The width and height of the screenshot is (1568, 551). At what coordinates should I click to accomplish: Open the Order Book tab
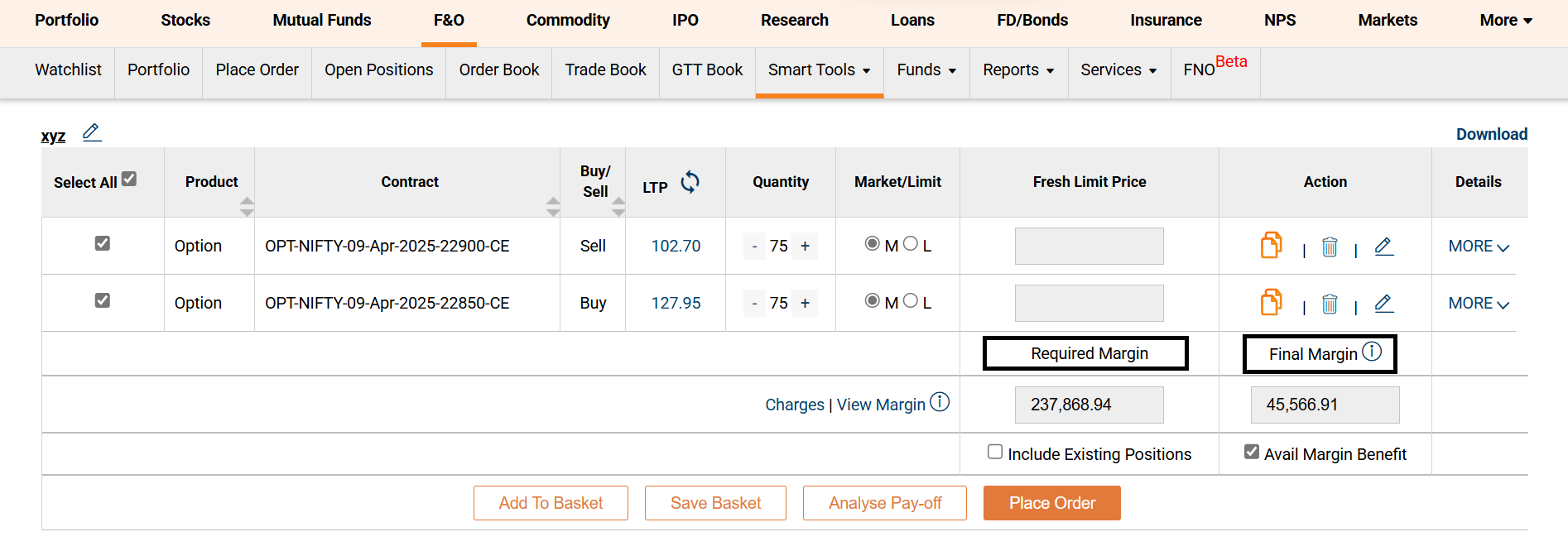tap(498, 70)
